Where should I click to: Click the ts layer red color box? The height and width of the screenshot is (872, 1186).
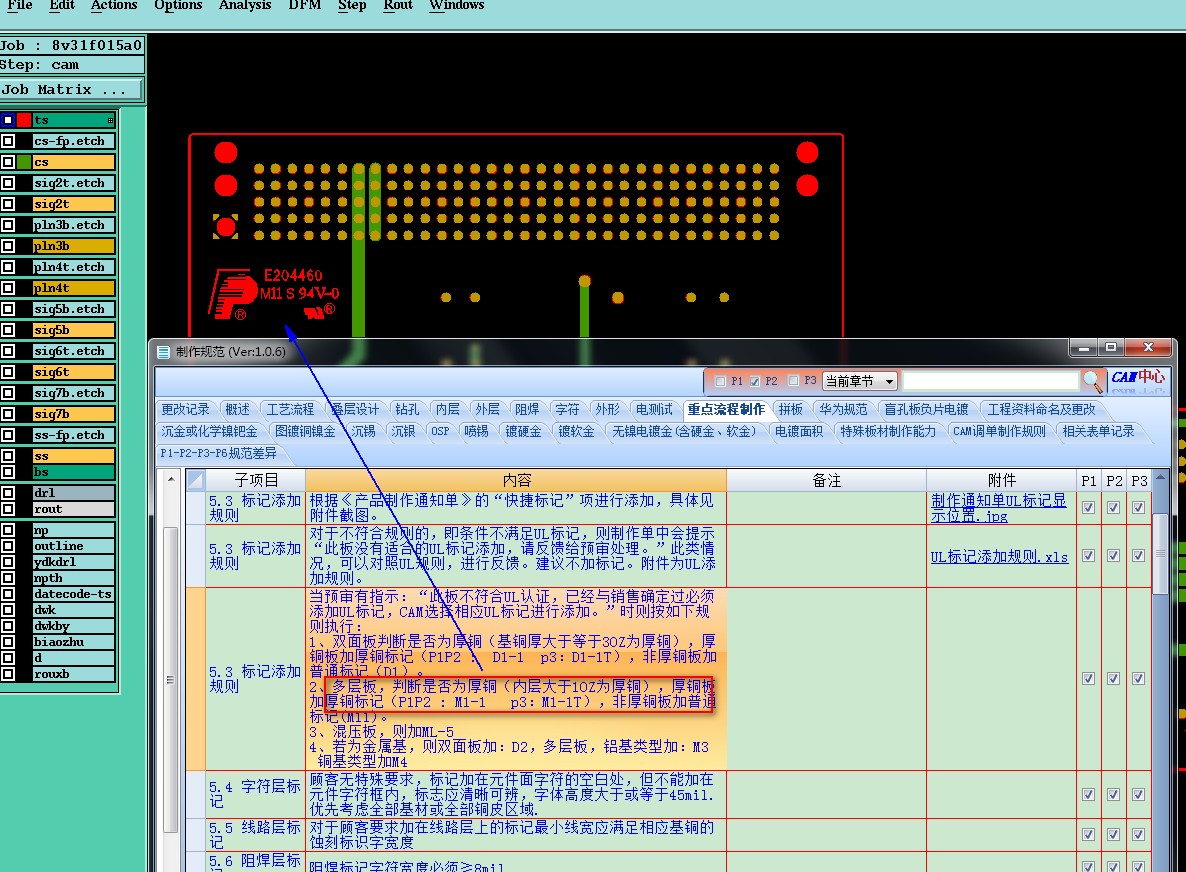point(23,119)
